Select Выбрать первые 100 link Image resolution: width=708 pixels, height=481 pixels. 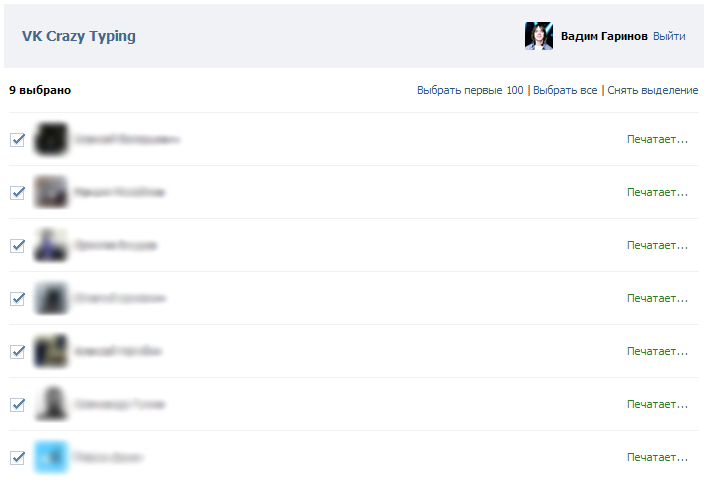(x=470, y=90)
